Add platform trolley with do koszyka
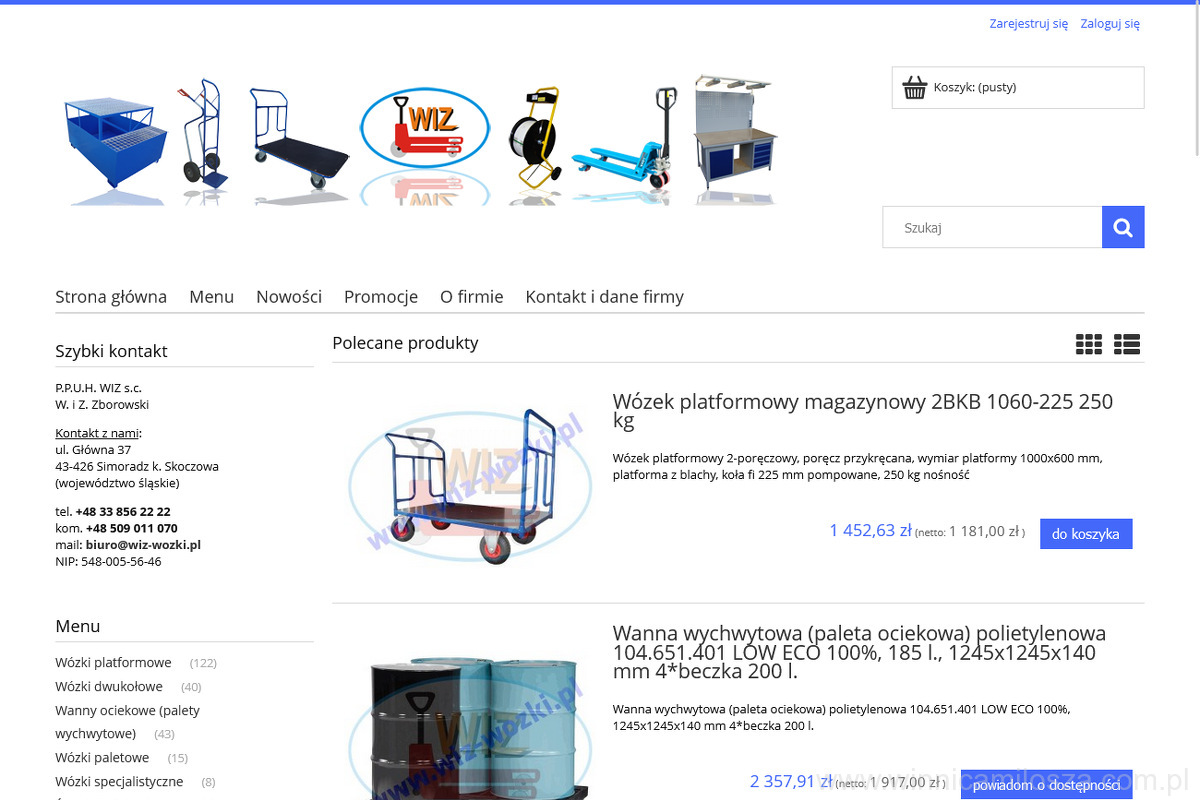 coord(1085,534)
